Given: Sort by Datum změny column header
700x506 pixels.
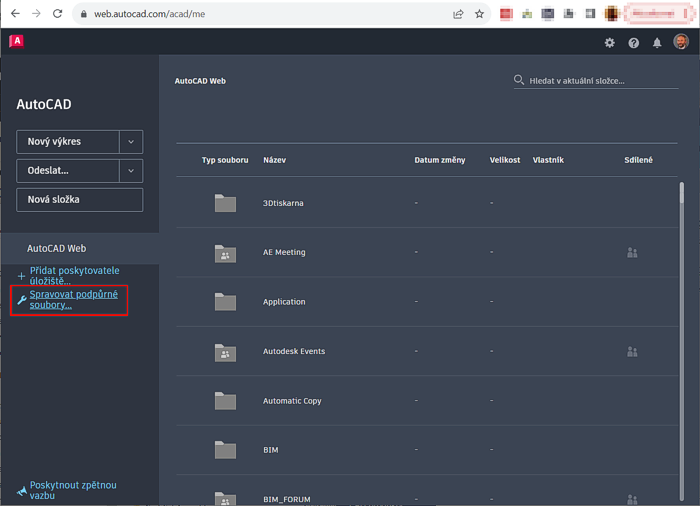Looking at the screenshot, I should tap(439, 160).
